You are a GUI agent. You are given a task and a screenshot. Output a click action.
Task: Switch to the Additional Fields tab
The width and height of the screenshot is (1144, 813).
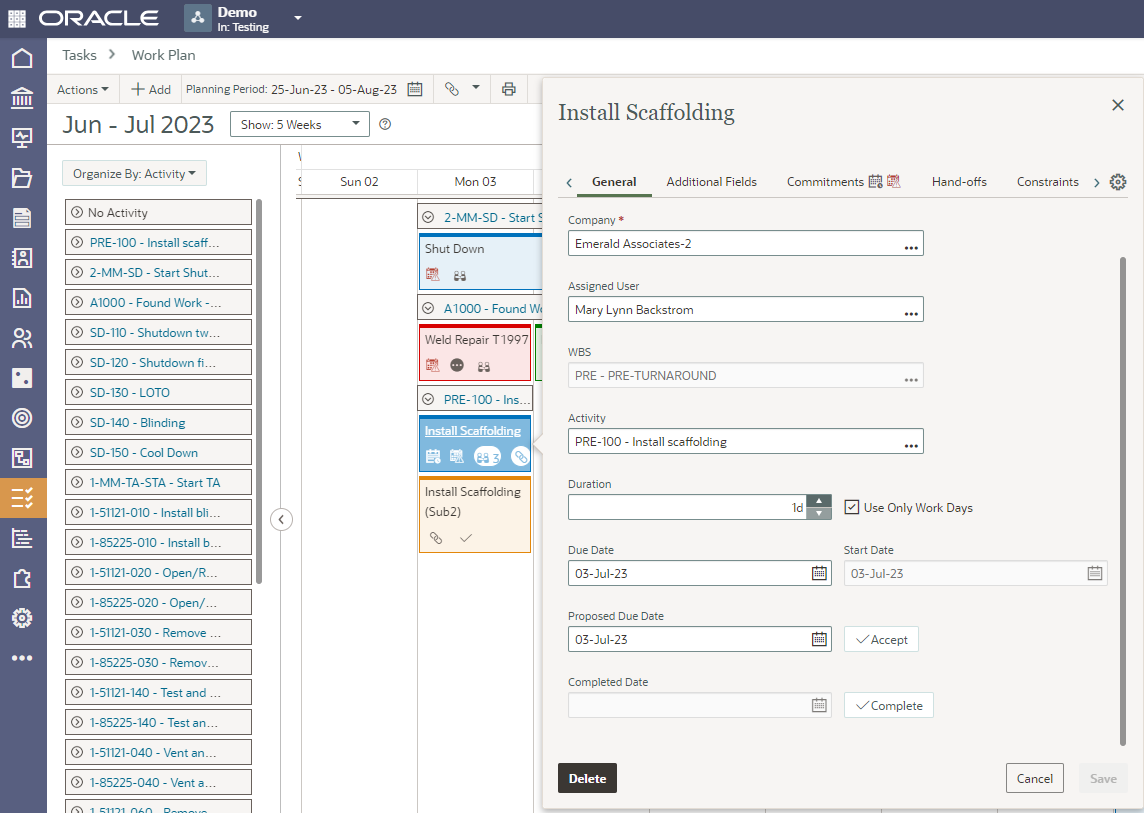point(711,182)
